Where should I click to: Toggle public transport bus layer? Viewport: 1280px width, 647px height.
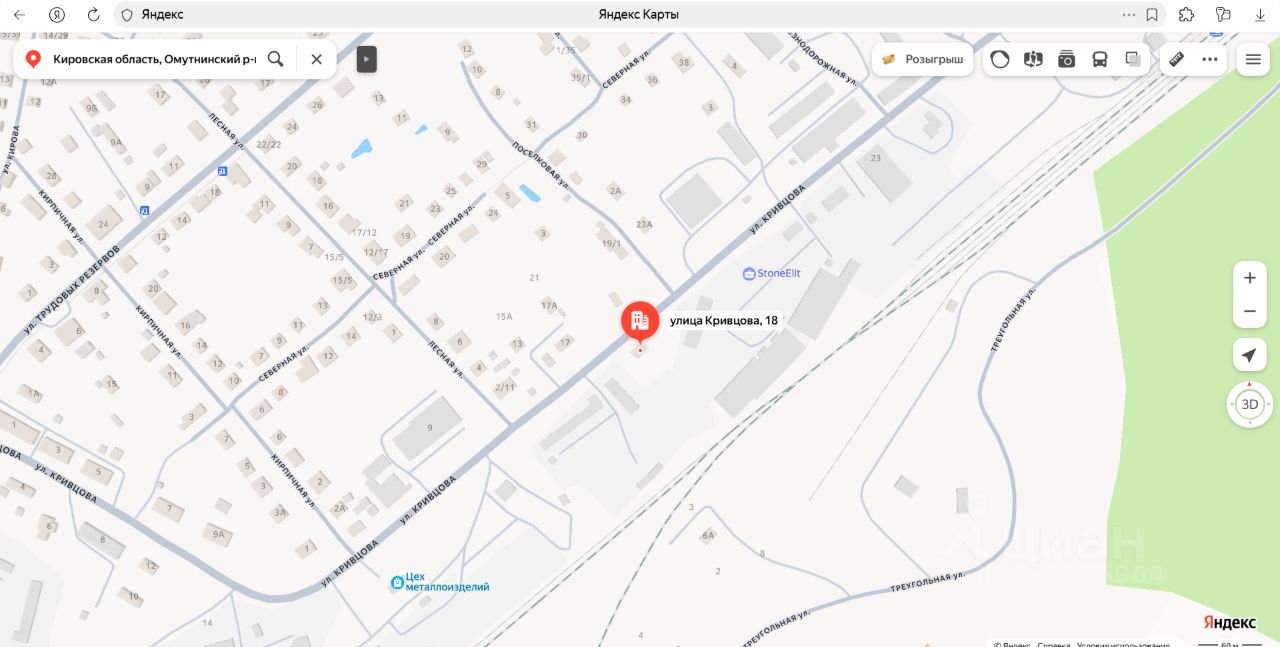pyautogui.click(x=1099, y=59)
